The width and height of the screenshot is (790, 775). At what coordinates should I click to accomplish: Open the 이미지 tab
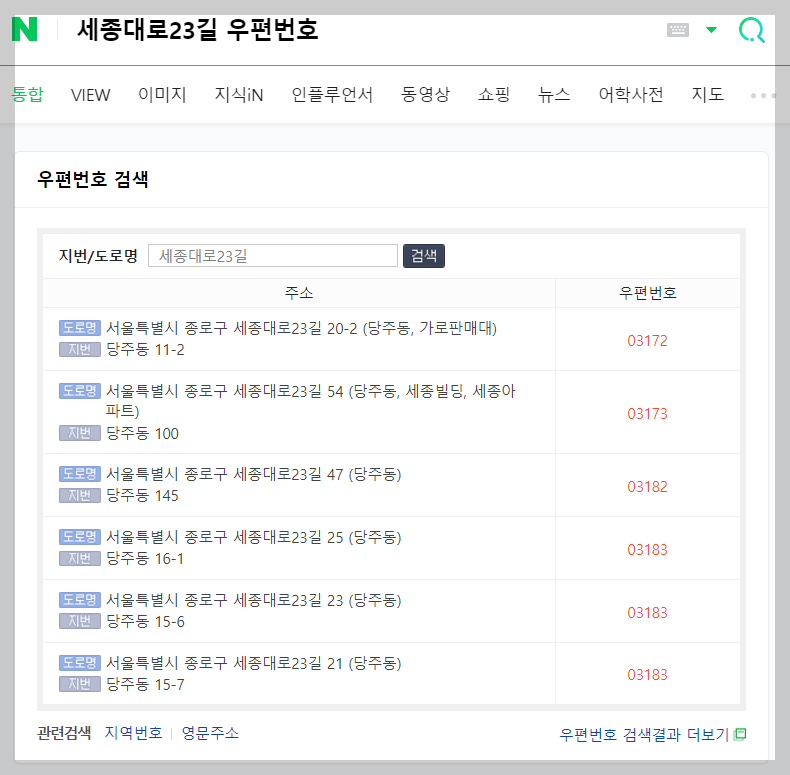[x=162, y=94]
